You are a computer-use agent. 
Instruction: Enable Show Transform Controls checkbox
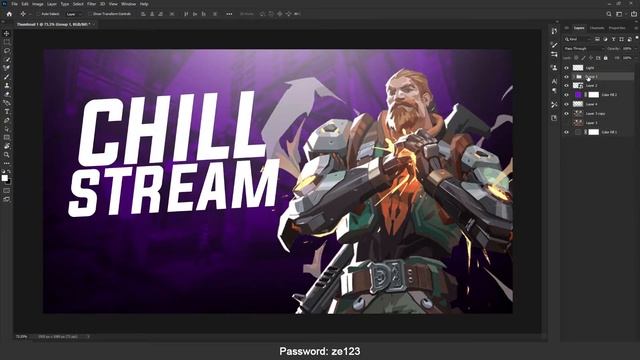click(x=91, y=14)
